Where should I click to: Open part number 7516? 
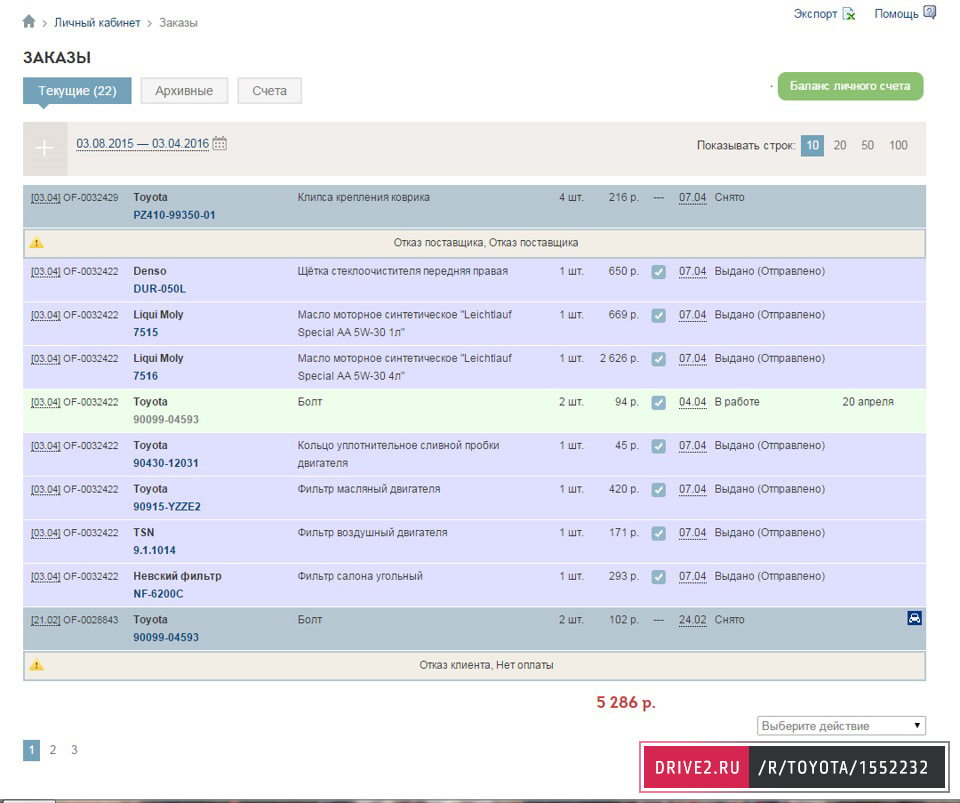(x=146, y=376)
